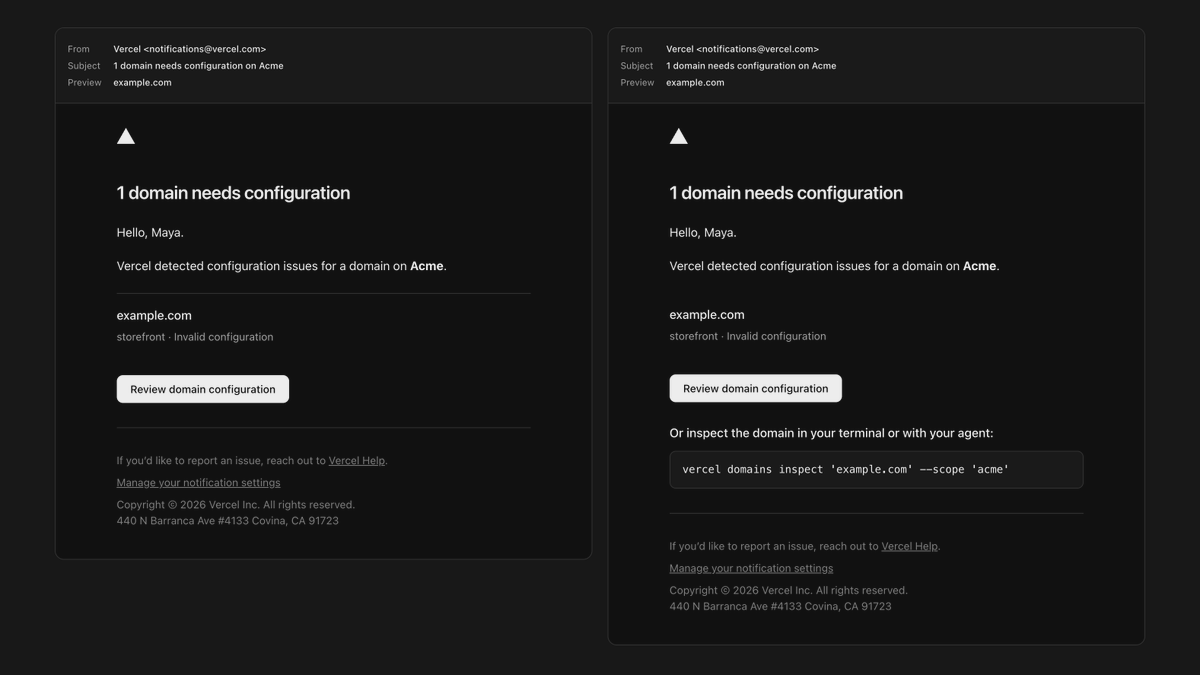The image size is (1200, 675).
Task: Click the preview text example.com in left header
Action: (x=143, y=83)
